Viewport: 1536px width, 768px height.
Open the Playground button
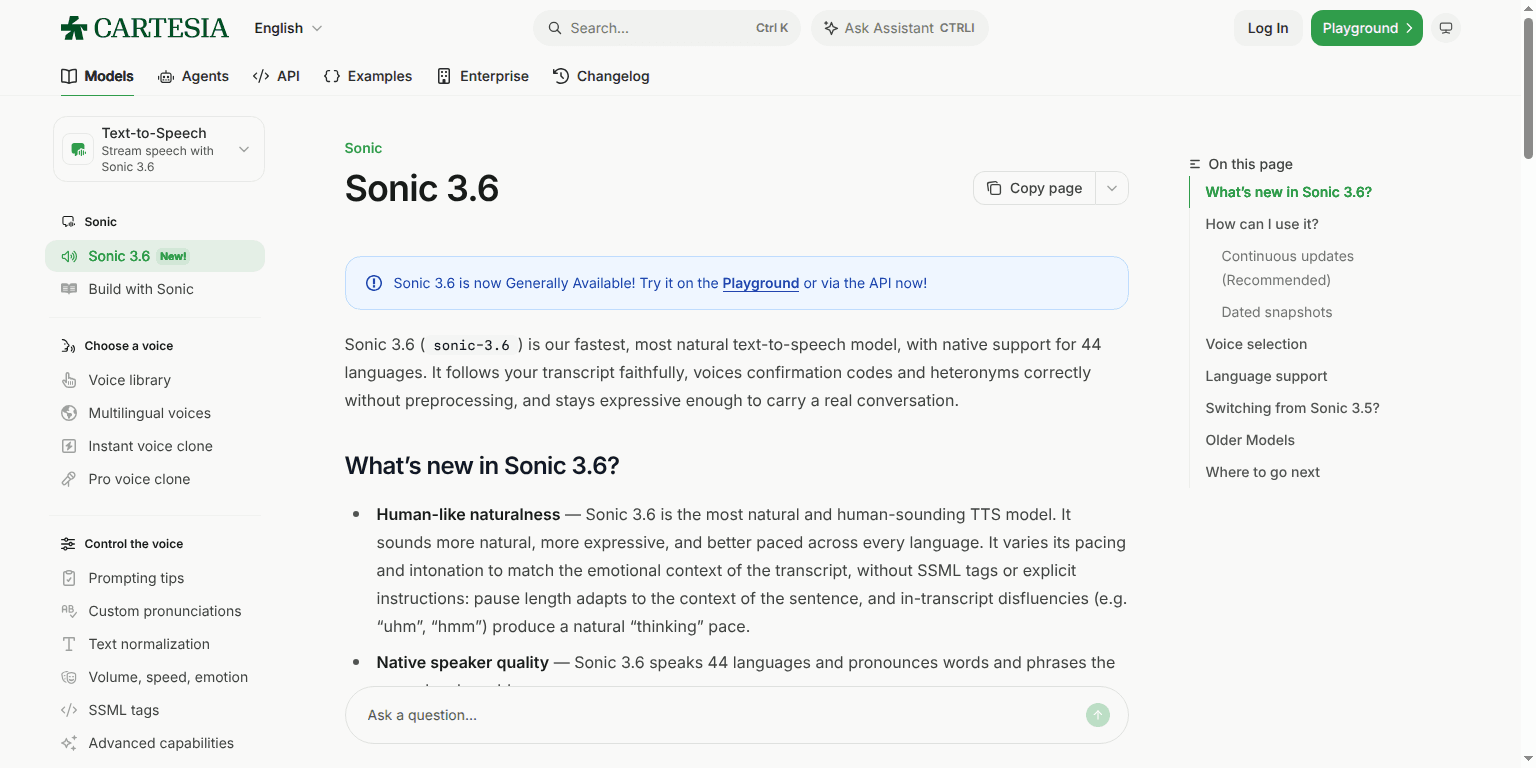pos(1367,28)
